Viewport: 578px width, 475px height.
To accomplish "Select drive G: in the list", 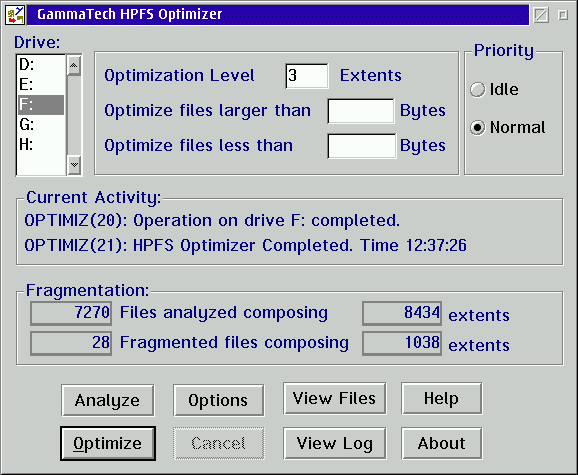I will tap(41, 125).
